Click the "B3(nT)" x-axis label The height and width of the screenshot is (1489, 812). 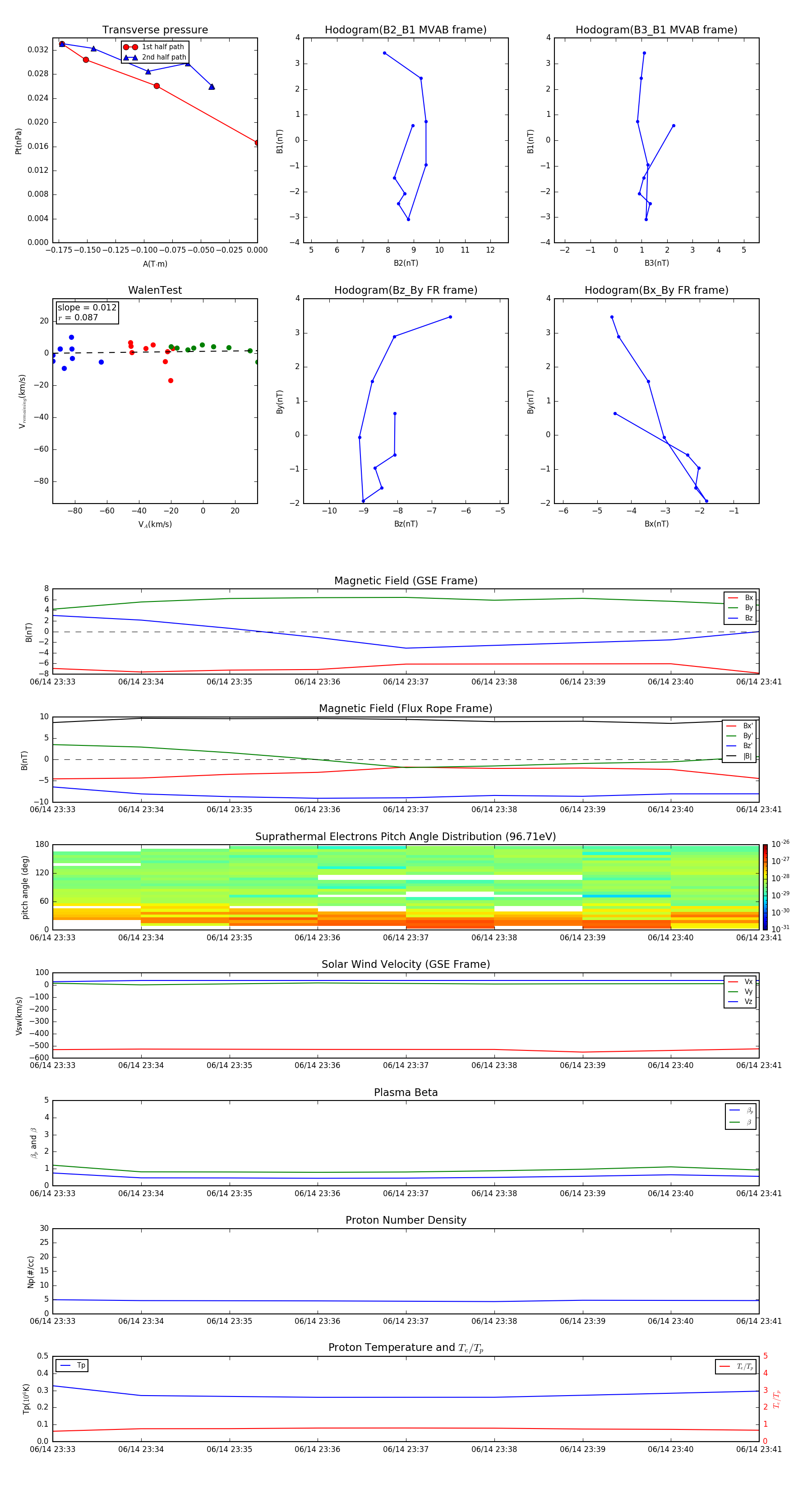(x=656, y=263)
